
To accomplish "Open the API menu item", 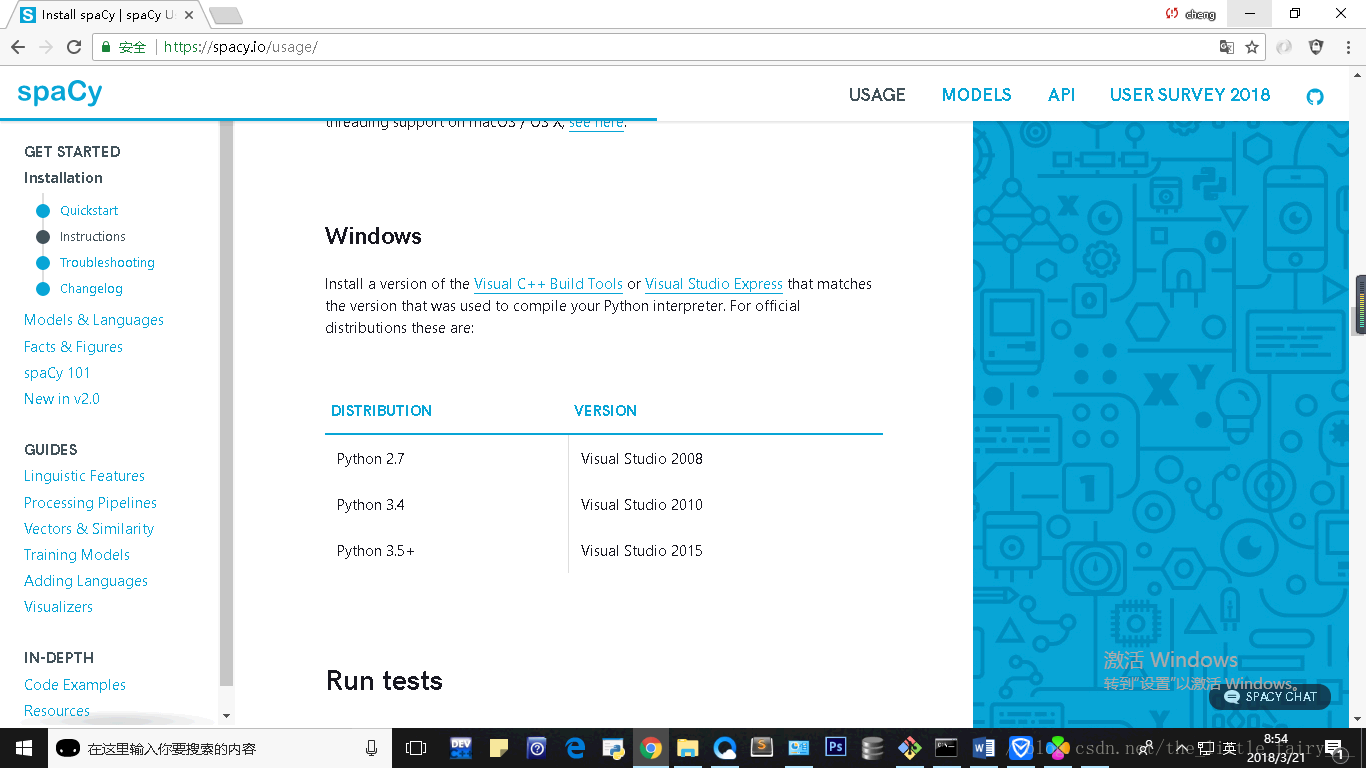I will 1061,95.
